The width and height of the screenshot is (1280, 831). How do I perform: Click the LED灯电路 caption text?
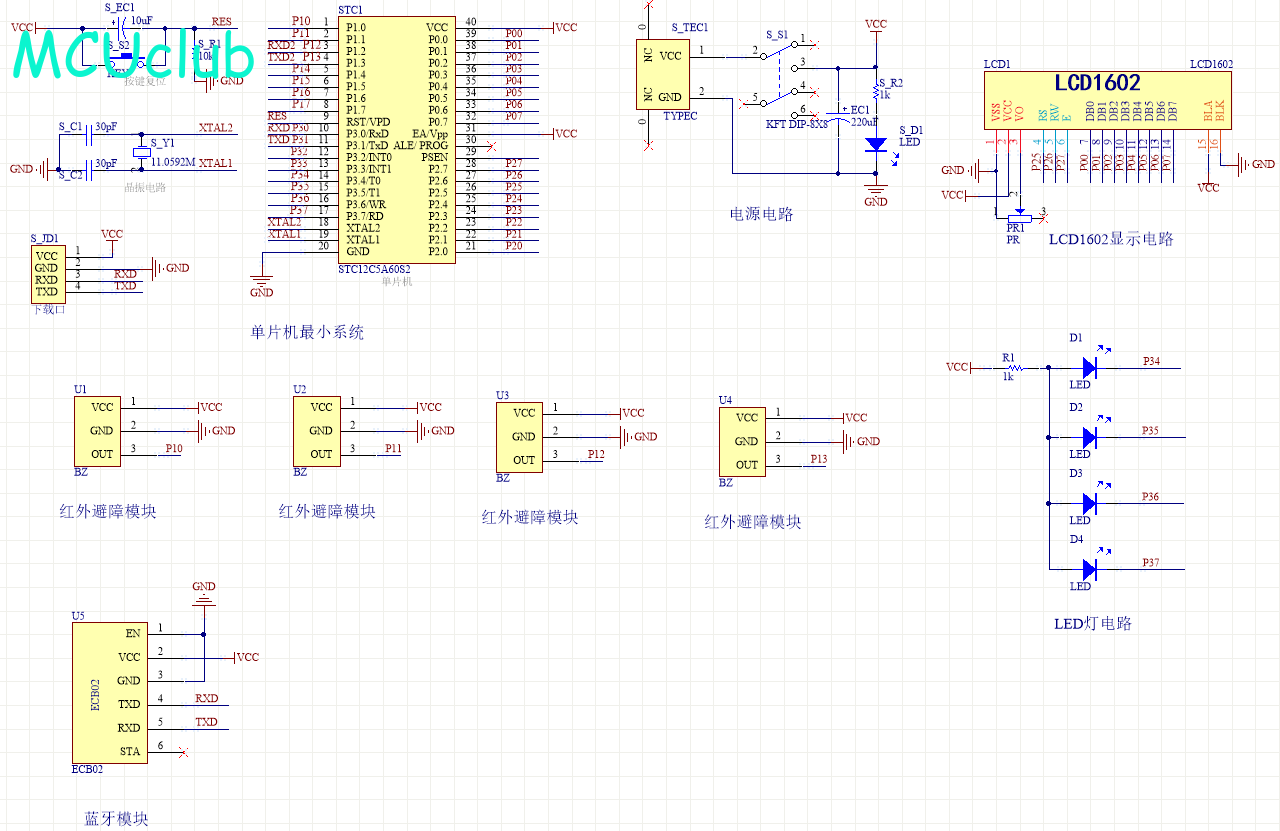coord(1092,623)
